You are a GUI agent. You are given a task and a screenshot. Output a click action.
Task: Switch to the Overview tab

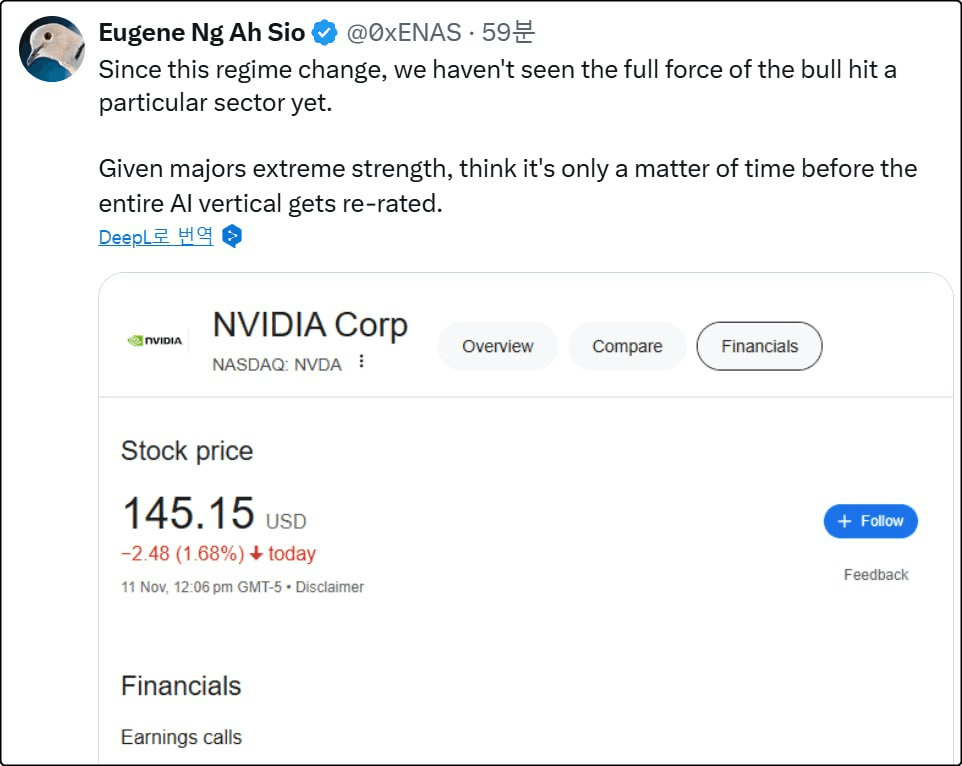(498, 346)
